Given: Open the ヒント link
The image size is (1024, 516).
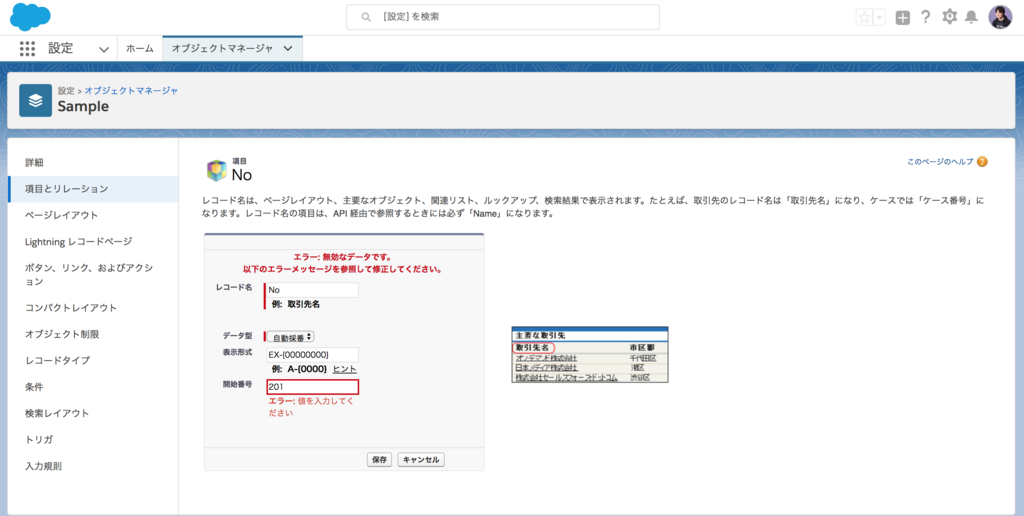Looking at the screenshot, I should (345, 369).
